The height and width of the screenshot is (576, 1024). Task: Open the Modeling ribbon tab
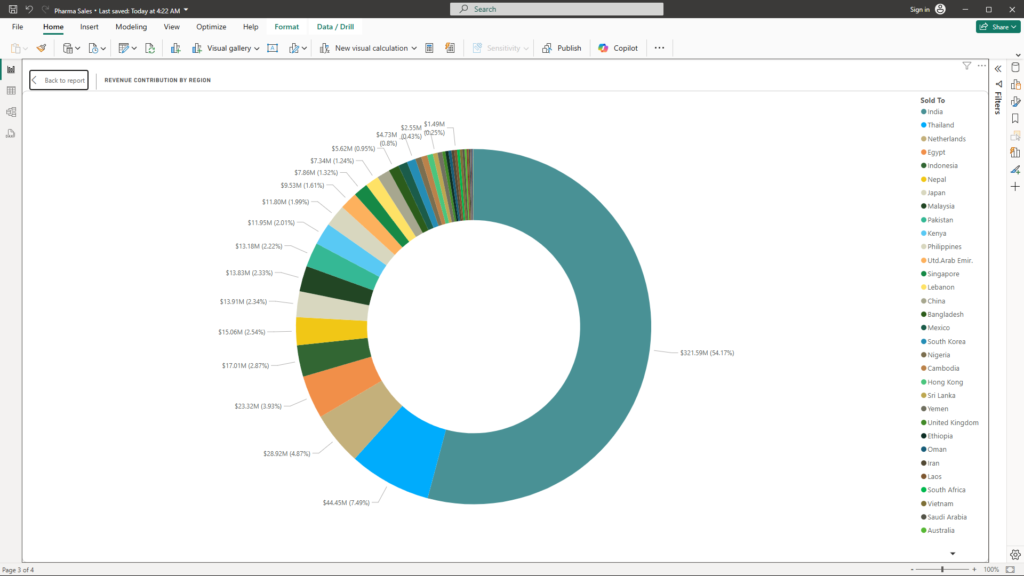(x=131, y=27)
